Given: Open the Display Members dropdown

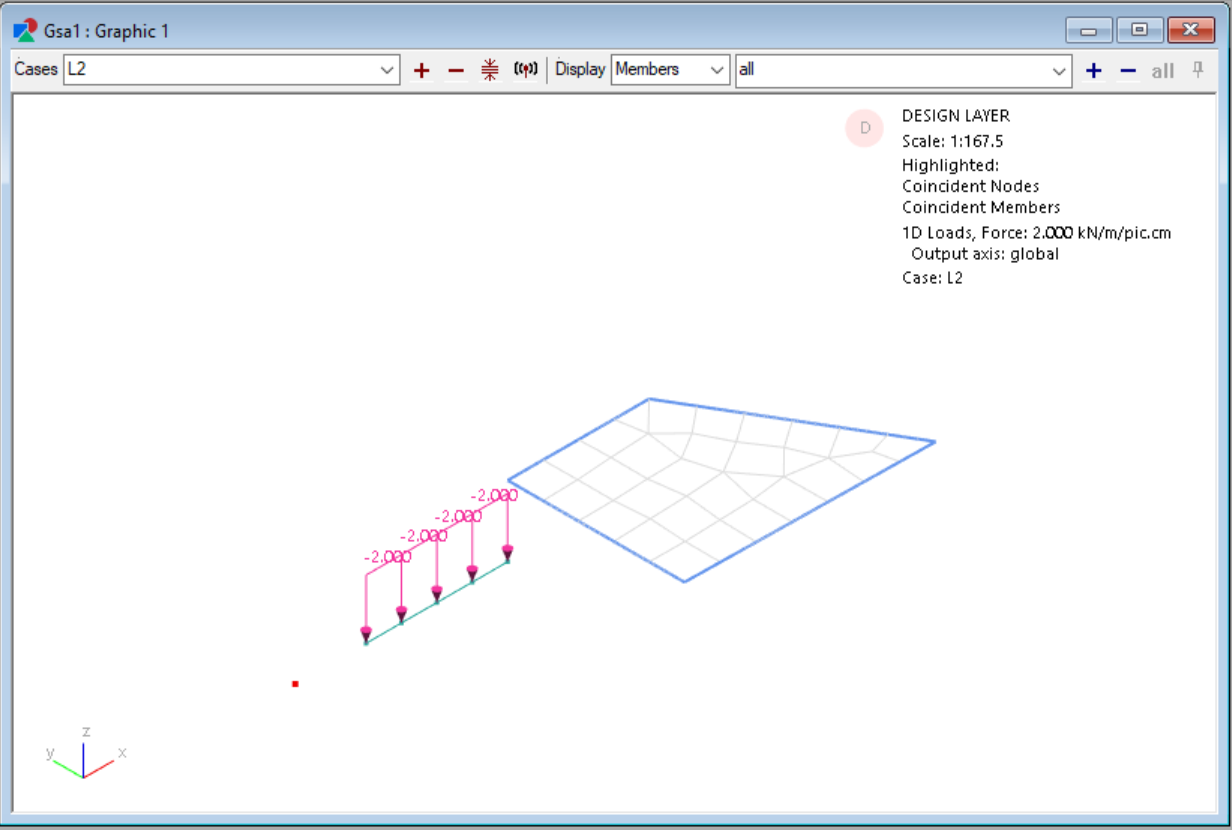Looking at the screenshot, I should coord(716,70).
